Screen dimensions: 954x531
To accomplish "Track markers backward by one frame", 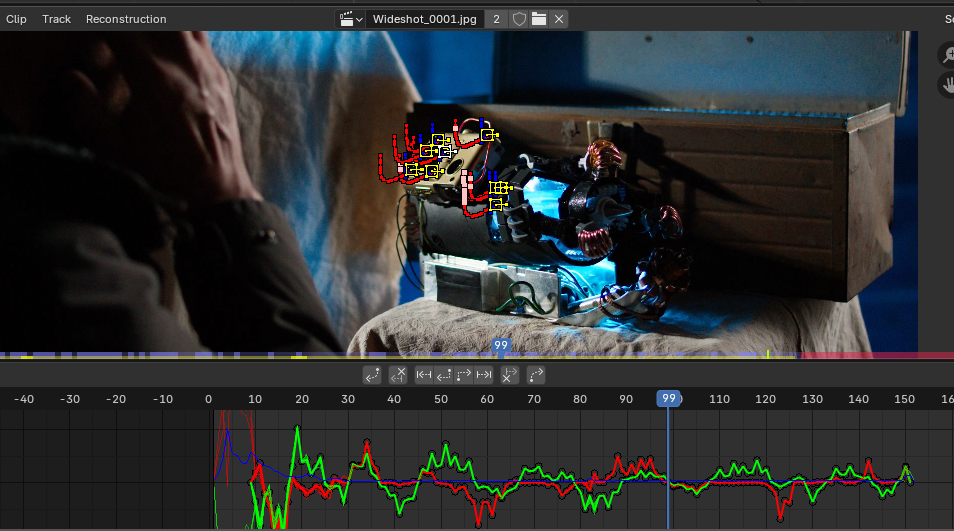I will pos(444,375).
